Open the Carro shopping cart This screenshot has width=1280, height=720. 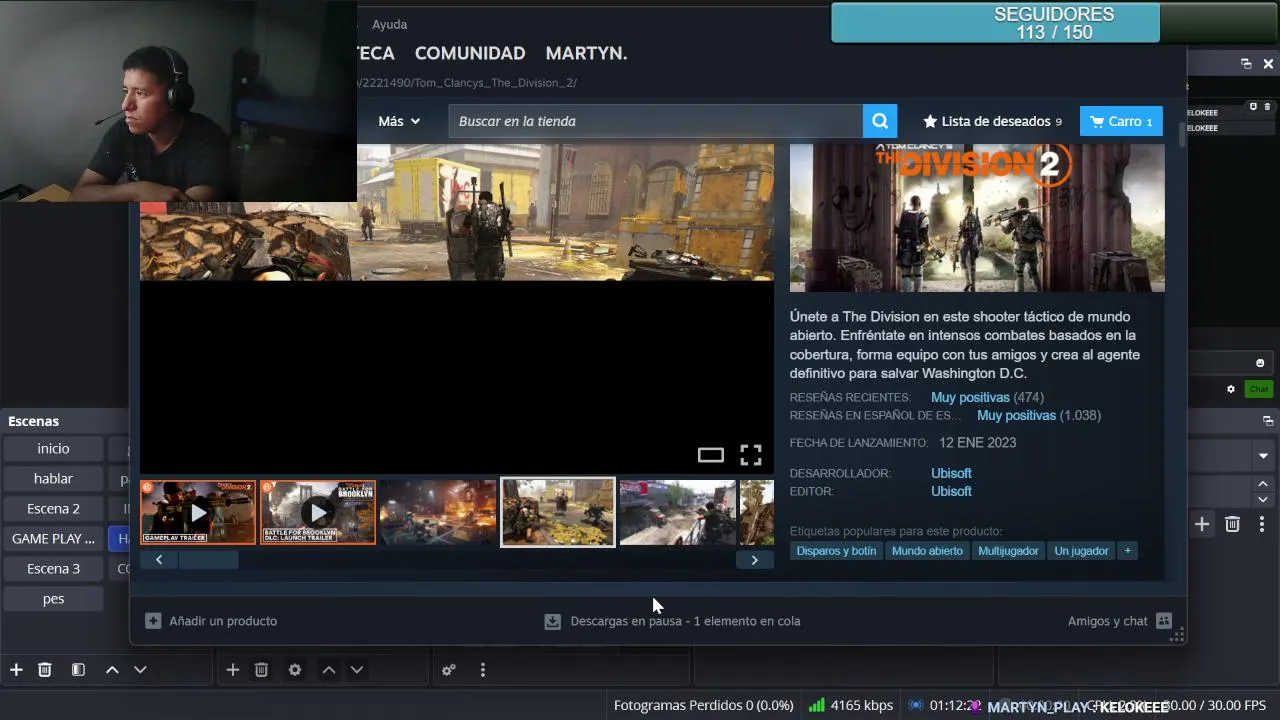tap(1121, 121)
